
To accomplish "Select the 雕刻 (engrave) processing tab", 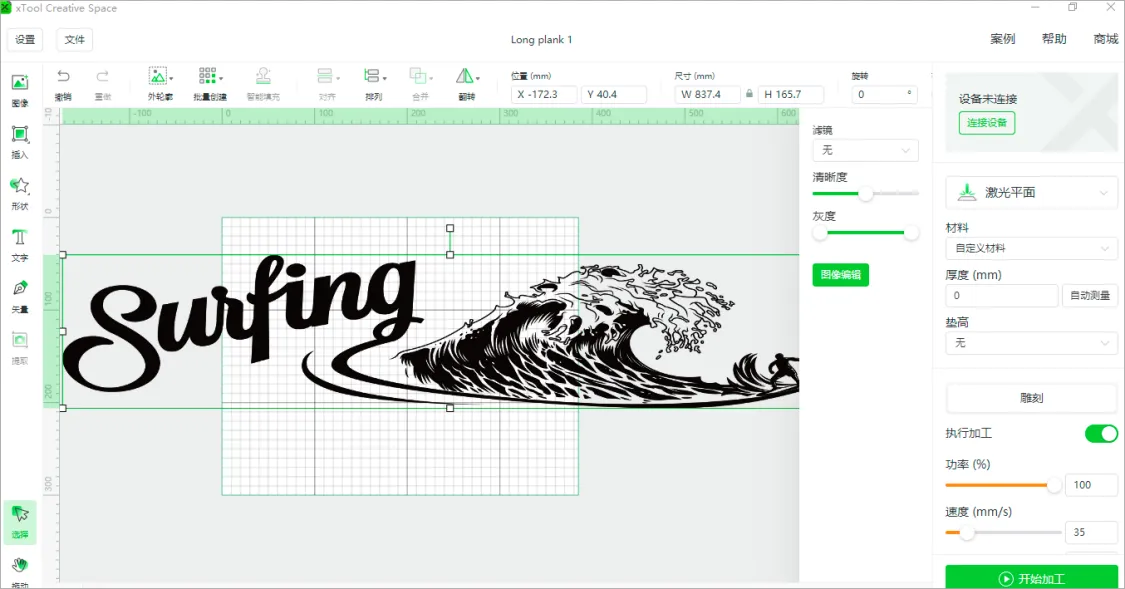I will [1031, 398].
